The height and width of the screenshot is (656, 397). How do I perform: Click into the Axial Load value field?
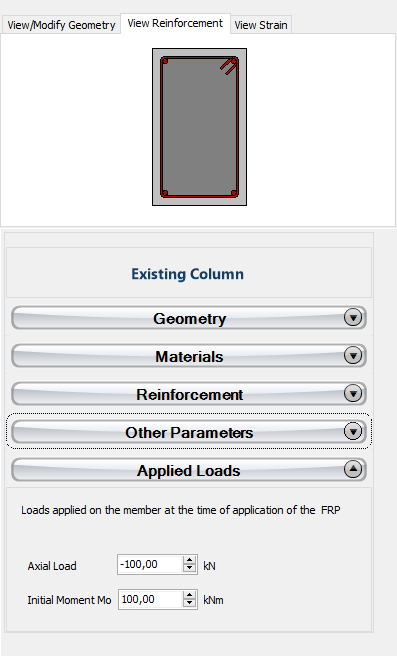pyautogui.click(x=150, y=565)
